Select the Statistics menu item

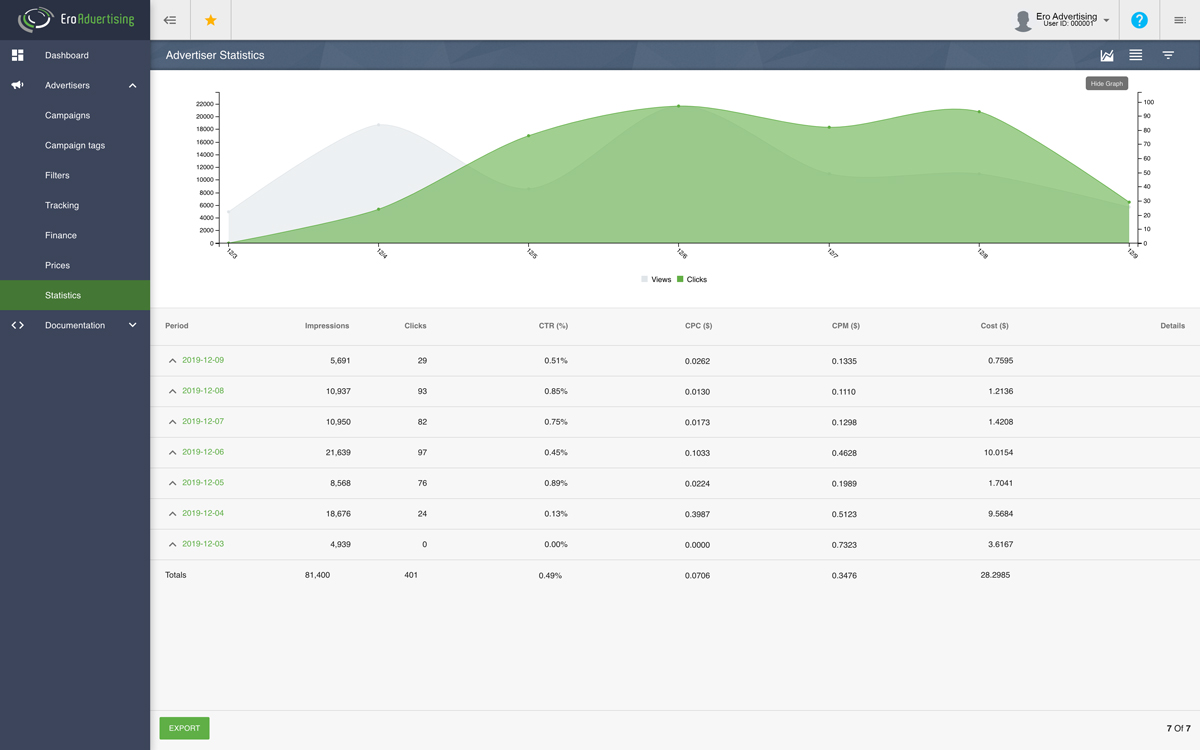pyautogui.click(x=75, y=295)
